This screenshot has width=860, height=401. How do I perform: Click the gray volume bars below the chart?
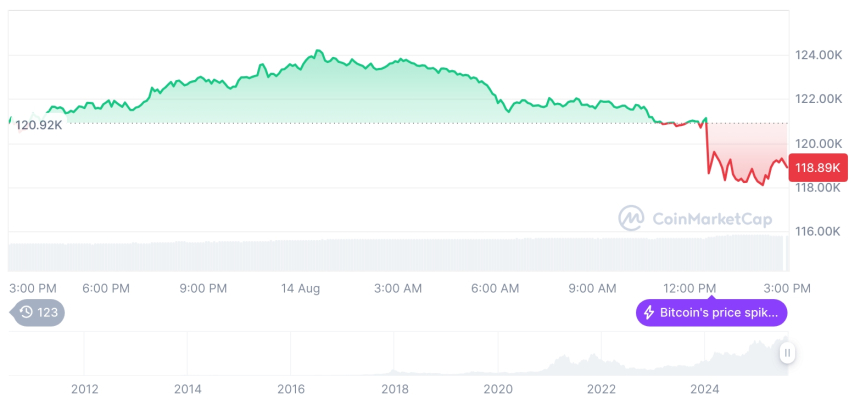pos(400,254)
